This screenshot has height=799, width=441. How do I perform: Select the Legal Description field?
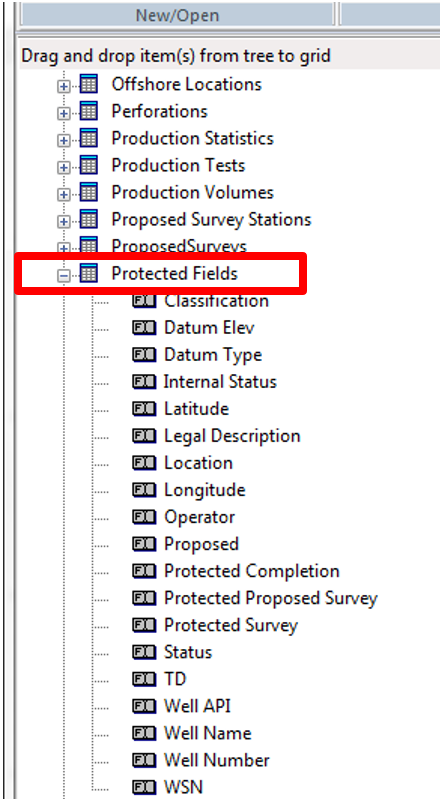[232, 436]
